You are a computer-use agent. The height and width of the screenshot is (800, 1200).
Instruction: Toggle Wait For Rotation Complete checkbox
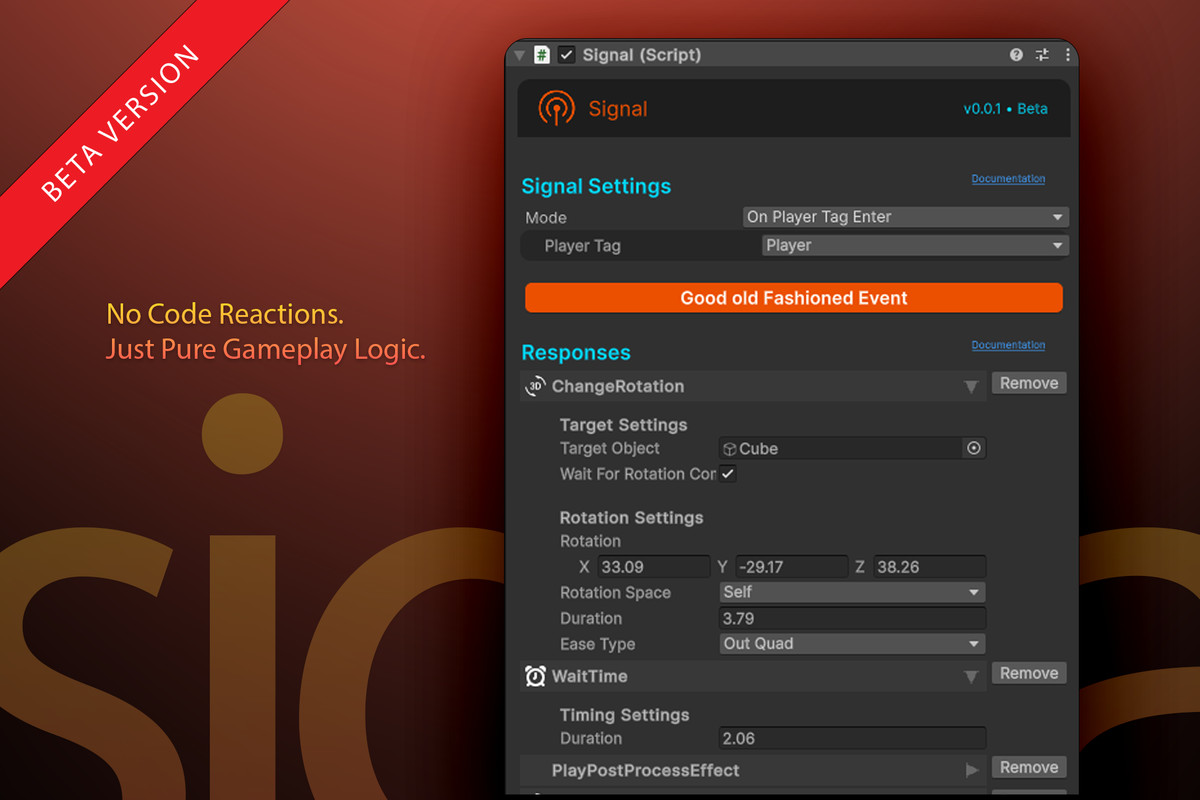tap(728, 474)
